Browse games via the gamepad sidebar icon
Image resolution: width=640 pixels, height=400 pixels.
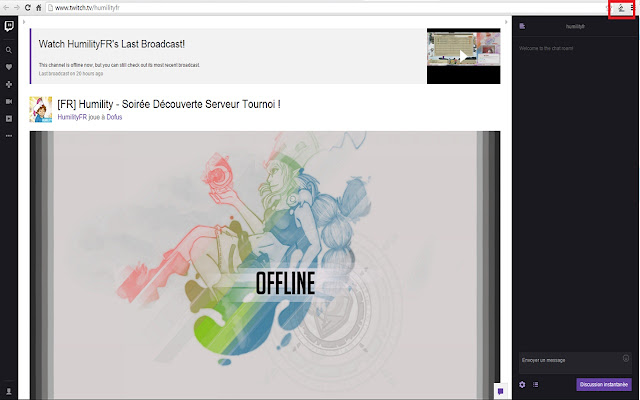pos(9,84)
